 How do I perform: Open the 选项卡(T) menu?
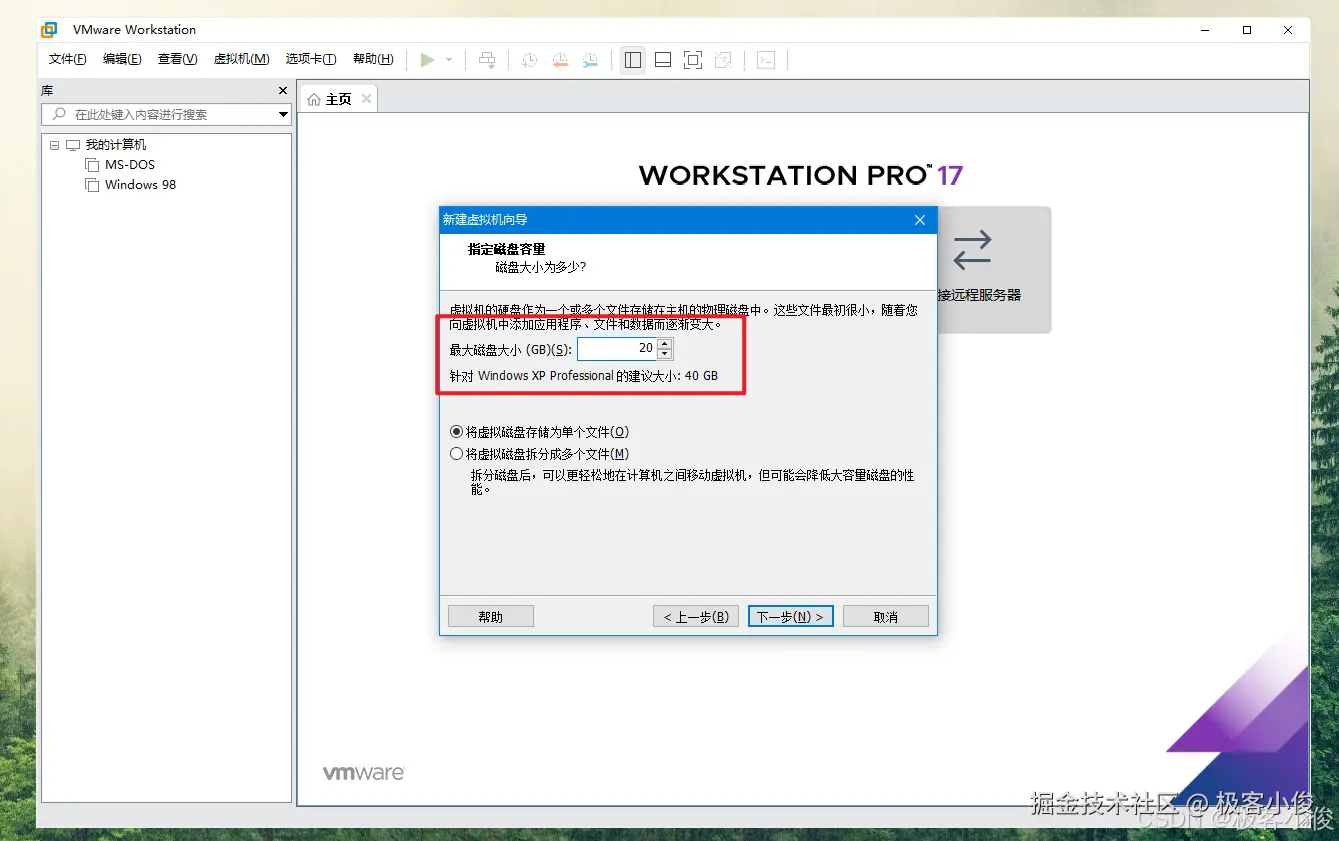click(x=311, y=59)
